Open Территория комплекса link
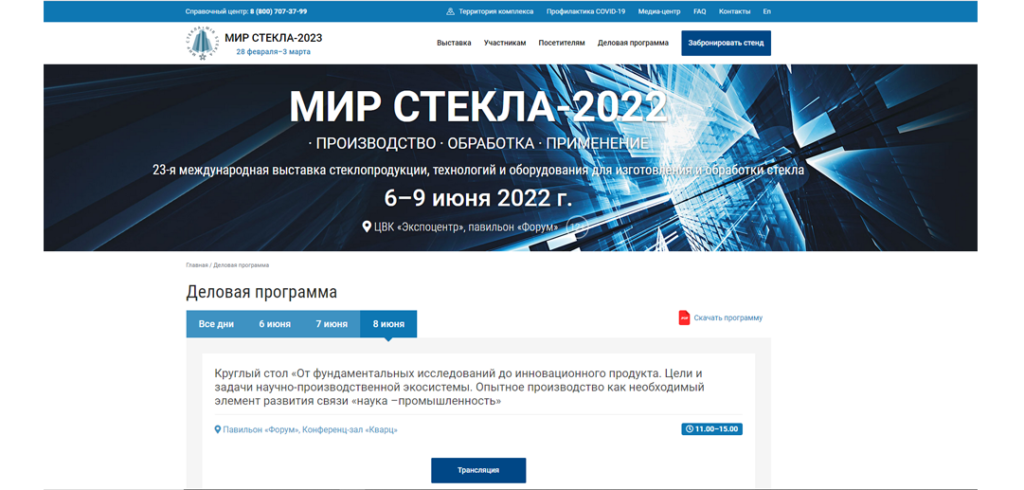The height and width of the screenshot is (490, 1024). pyautogui.click(x=496, y=12)
